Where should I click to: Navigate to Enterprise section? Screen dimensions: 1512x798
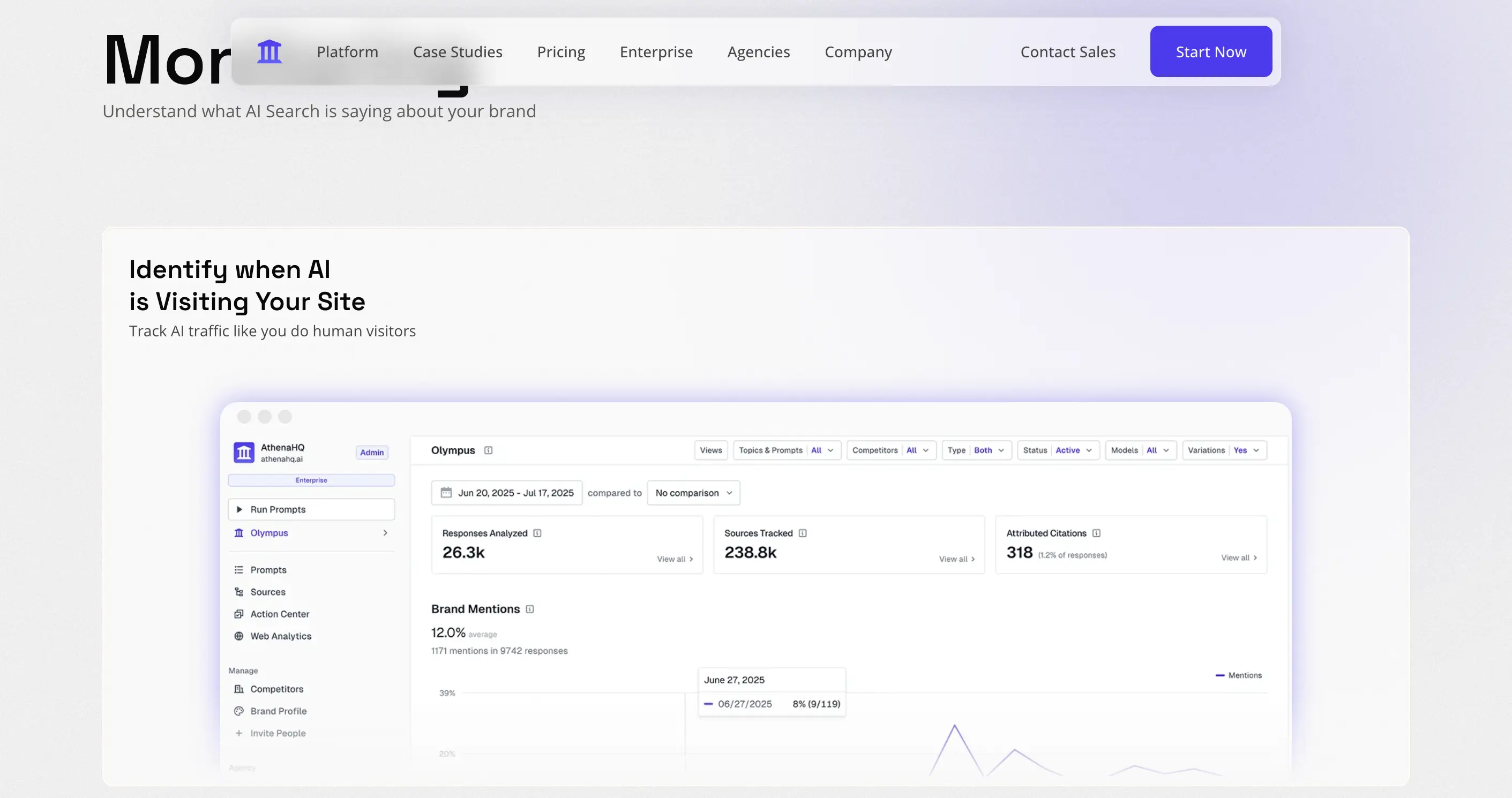(x=656, y=51)
